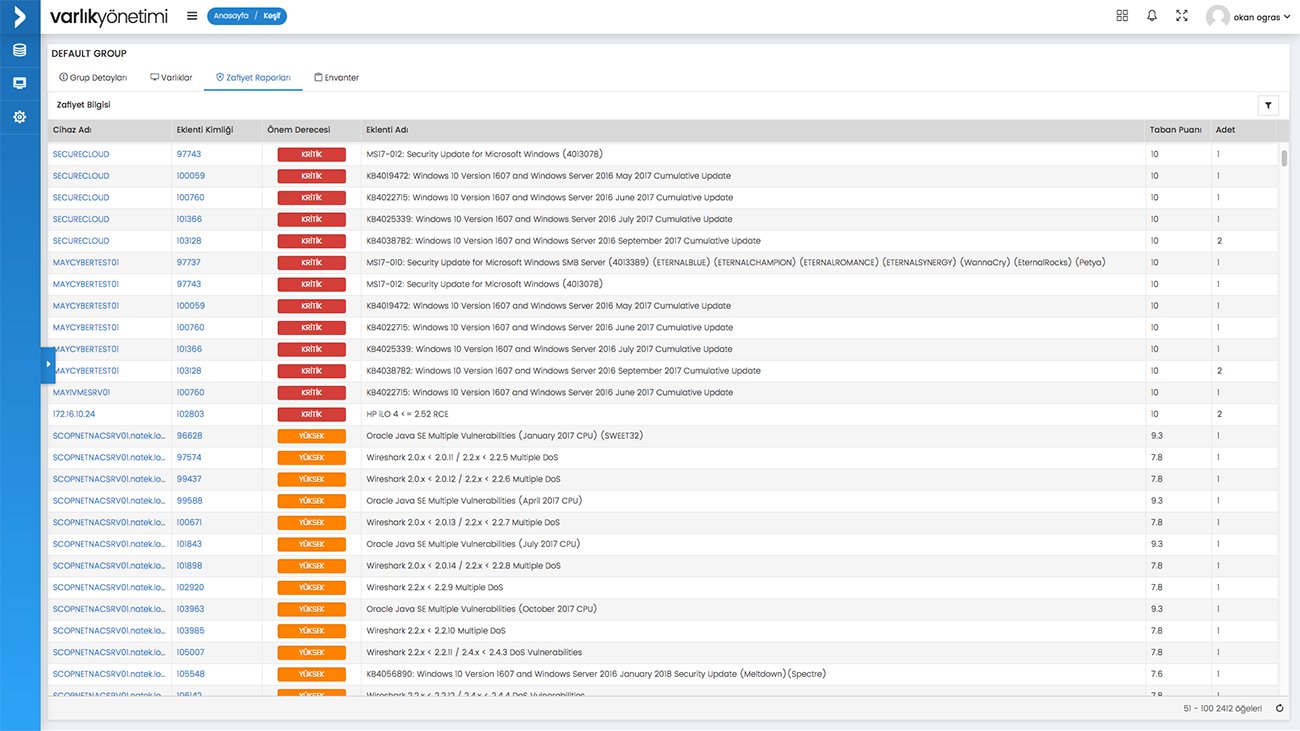Open settings gear in left sidebar

click(x=20, y=117)
